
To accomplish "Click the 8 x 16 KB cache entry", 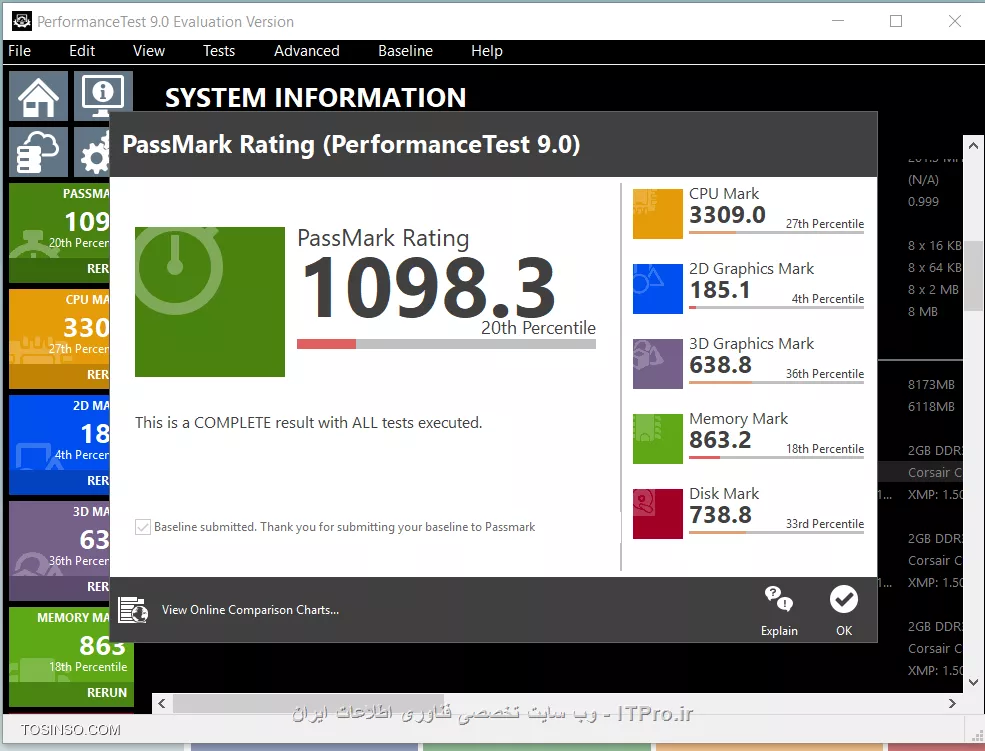I will point(934,246).
